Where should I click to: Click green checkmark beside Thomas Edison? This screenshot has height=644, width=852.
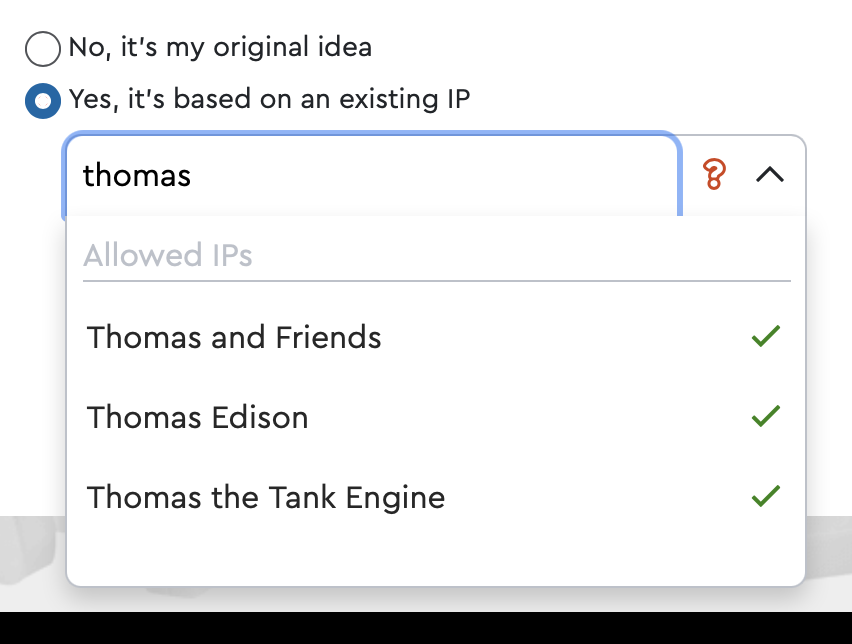coord(765,417)
